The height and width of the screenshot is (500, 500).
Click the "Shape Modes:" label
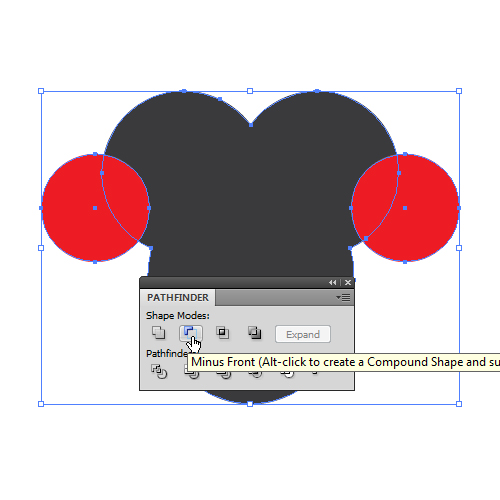(x=178, y=315)
